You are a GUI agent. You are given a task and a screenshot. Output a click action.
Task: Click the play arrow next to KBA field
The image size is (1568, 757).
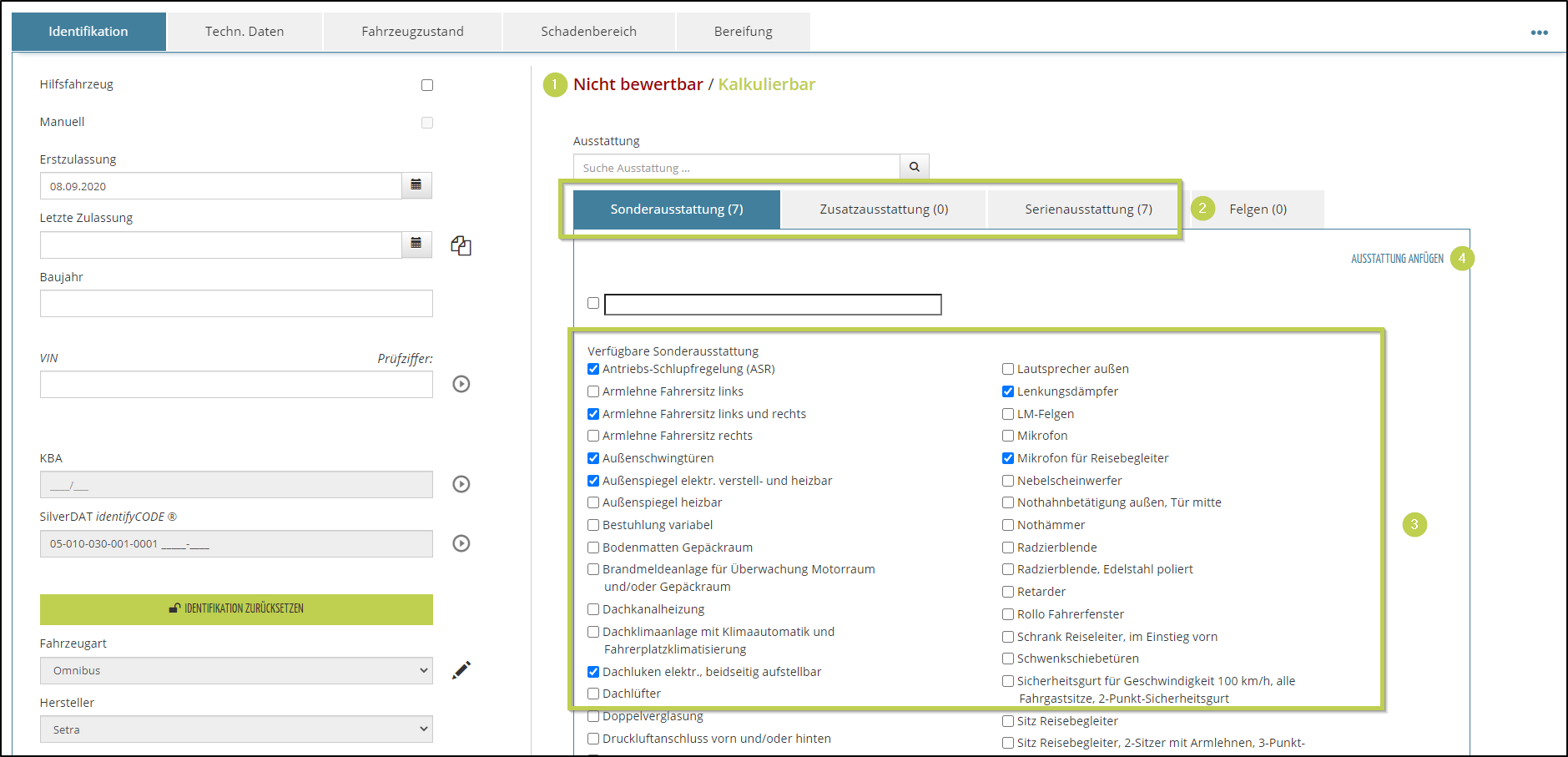click(x=461, y=484)
